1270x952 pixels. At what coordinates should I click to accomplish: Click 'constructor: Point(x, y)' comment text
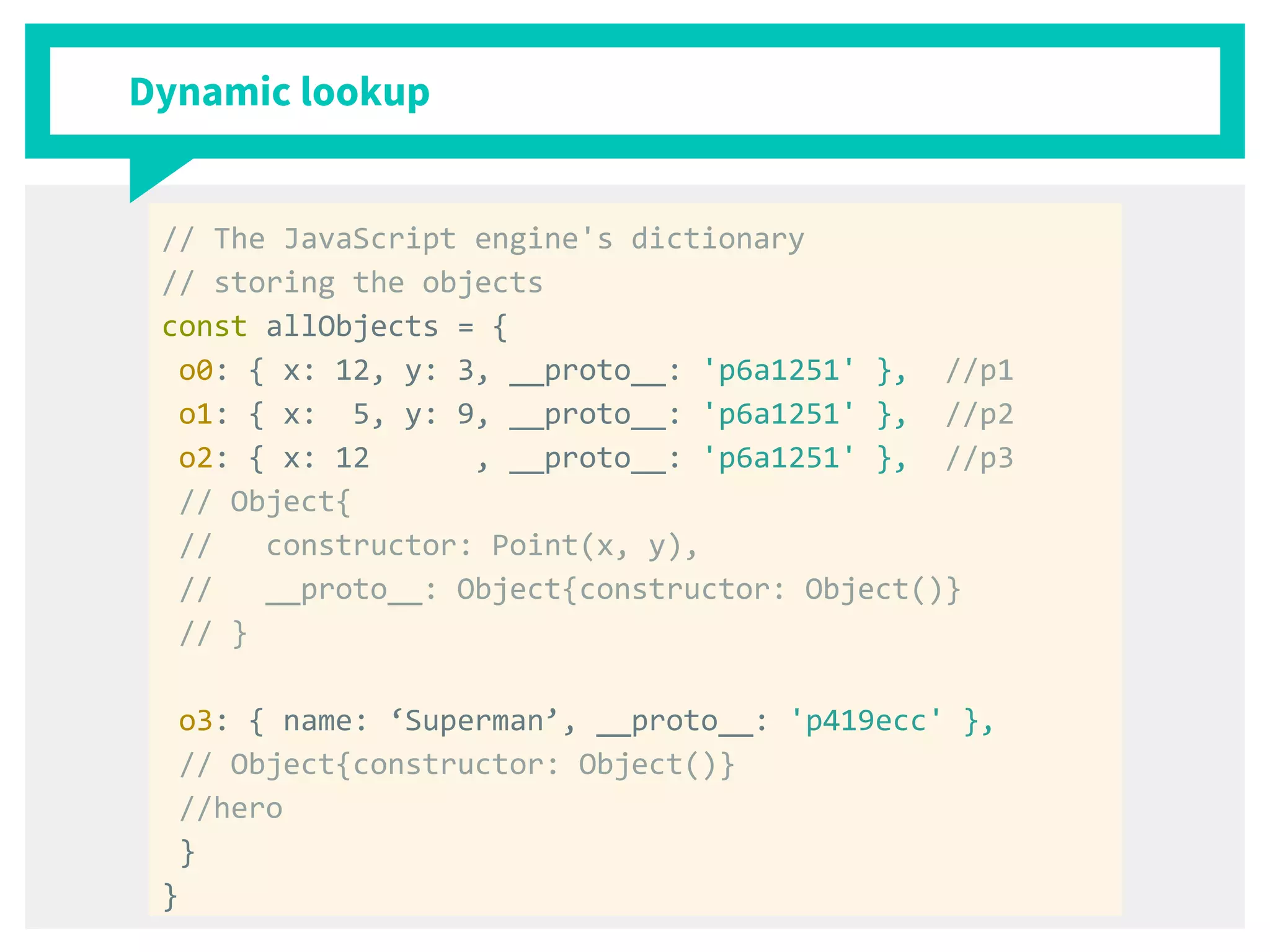coord(481,545)
